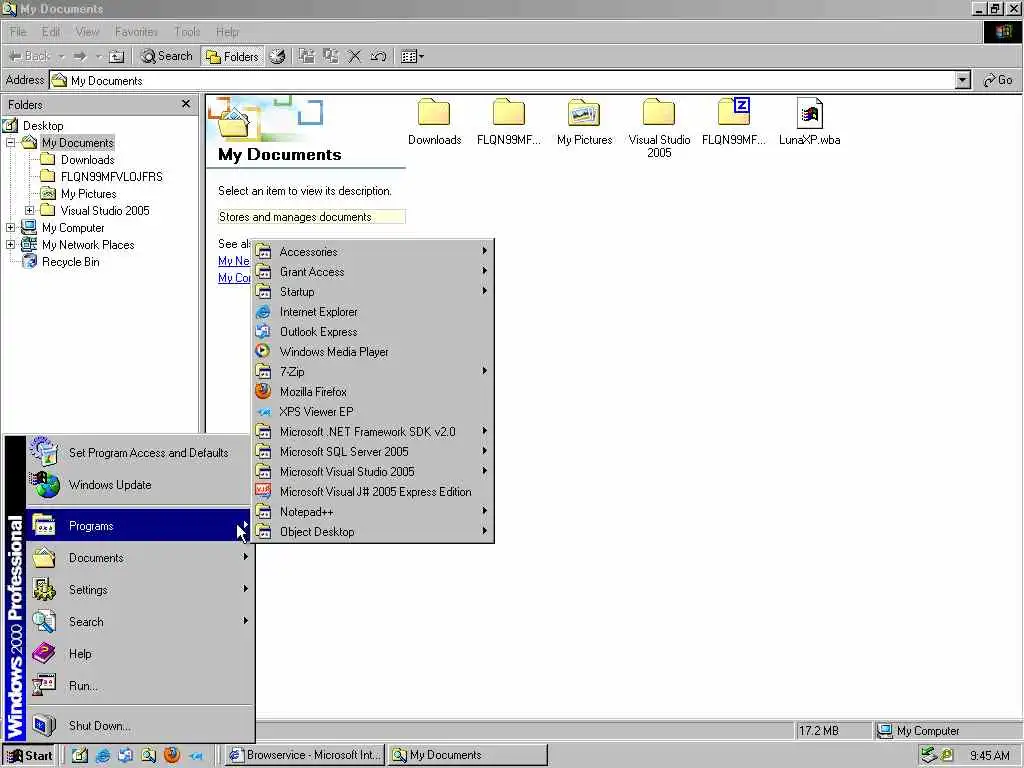The width and height of the screenshot is (1024, 768).
Task: Open the address bar dropdown arrow
Action: 963,80
